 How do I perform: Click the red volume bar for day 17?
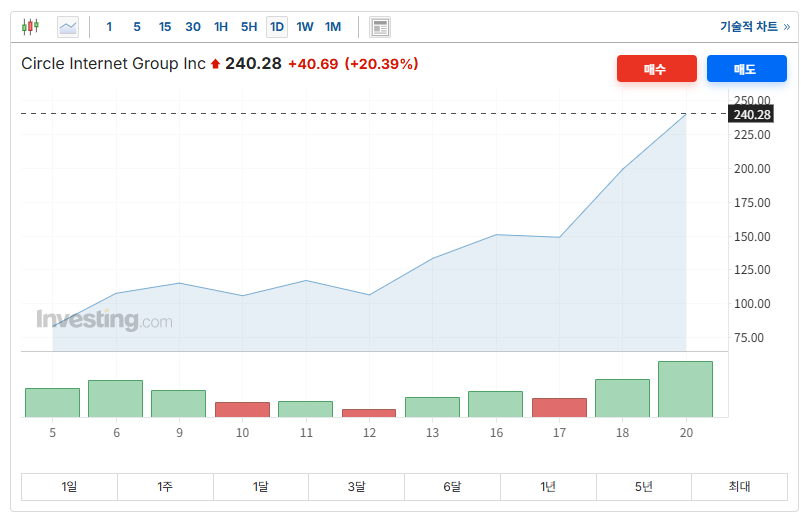pos(559,408)
